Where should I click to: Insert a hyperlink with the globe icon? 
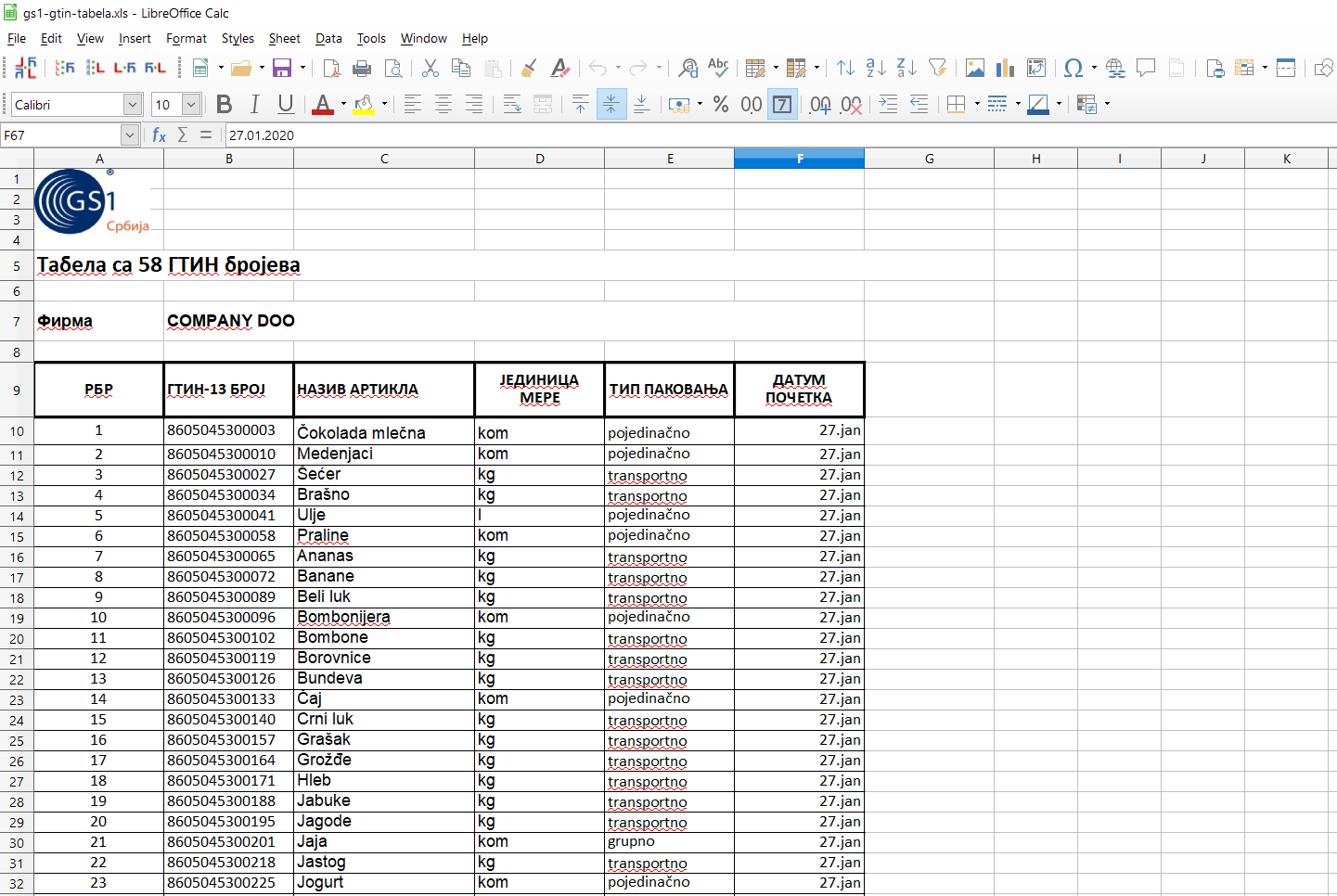pyautogui.click(x=1115, y=68)
